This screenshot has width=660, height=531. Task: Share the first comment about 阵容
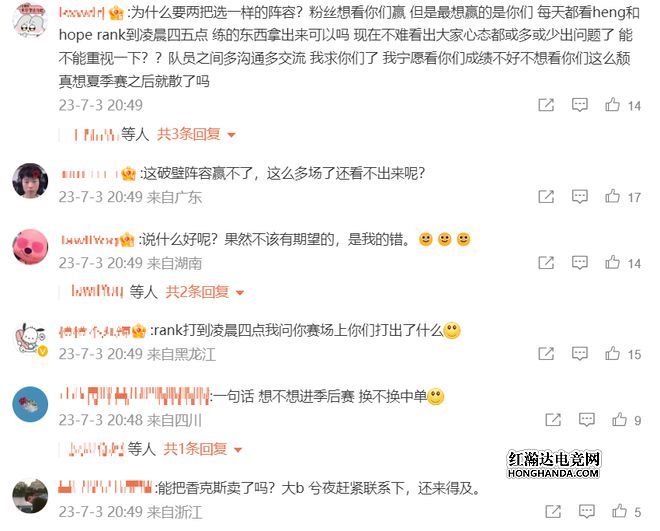pos(546,105)
